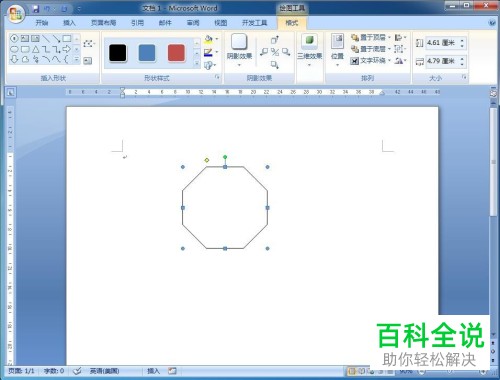Open the 插入 (Insert) tab

click(x=69, y=23)
